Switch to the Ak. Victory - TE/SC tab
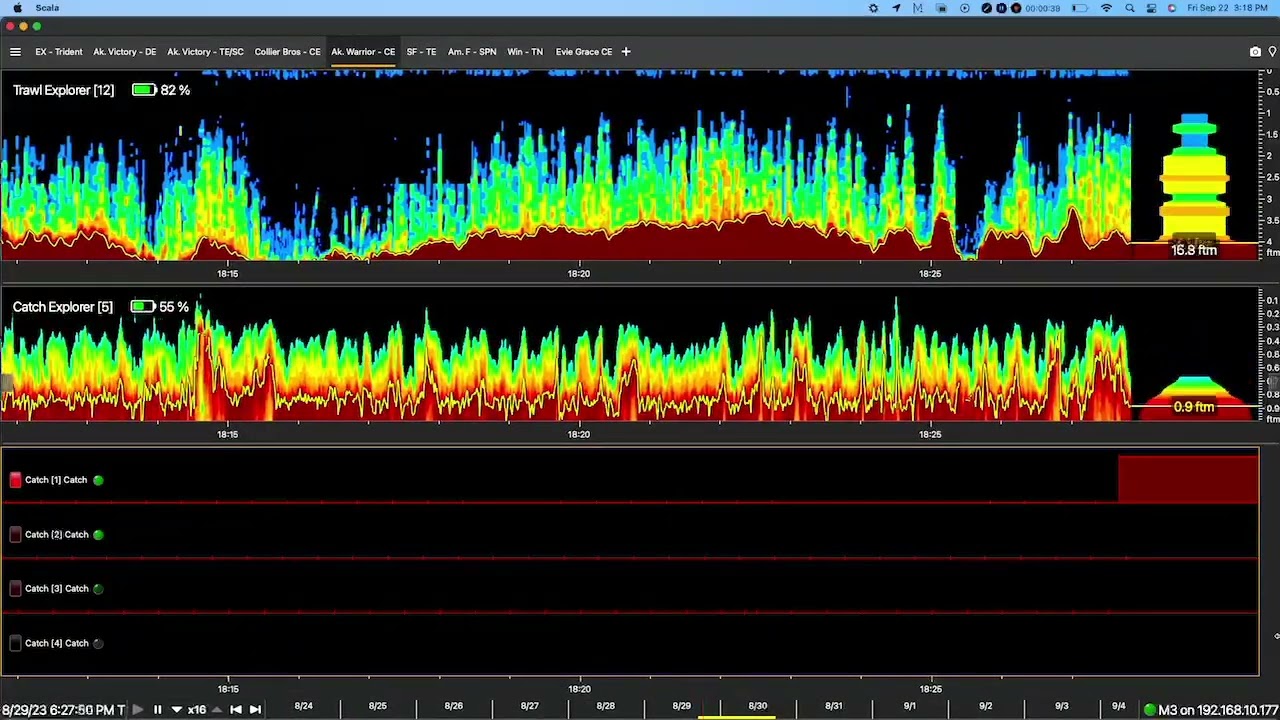This screenshot has width=1280, height=720. (205, 52)
